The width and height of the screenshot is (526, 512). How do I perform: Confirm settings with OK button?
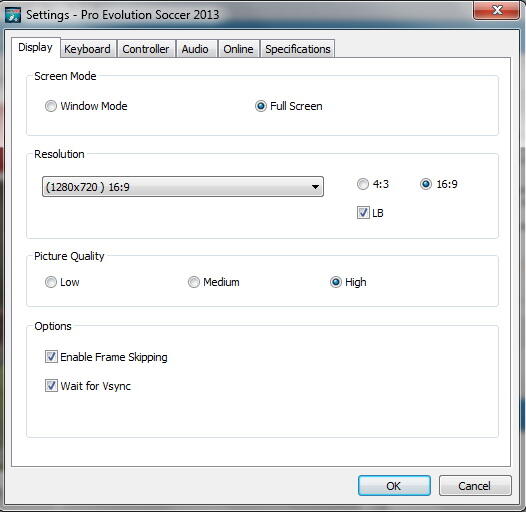pos(394,485)
